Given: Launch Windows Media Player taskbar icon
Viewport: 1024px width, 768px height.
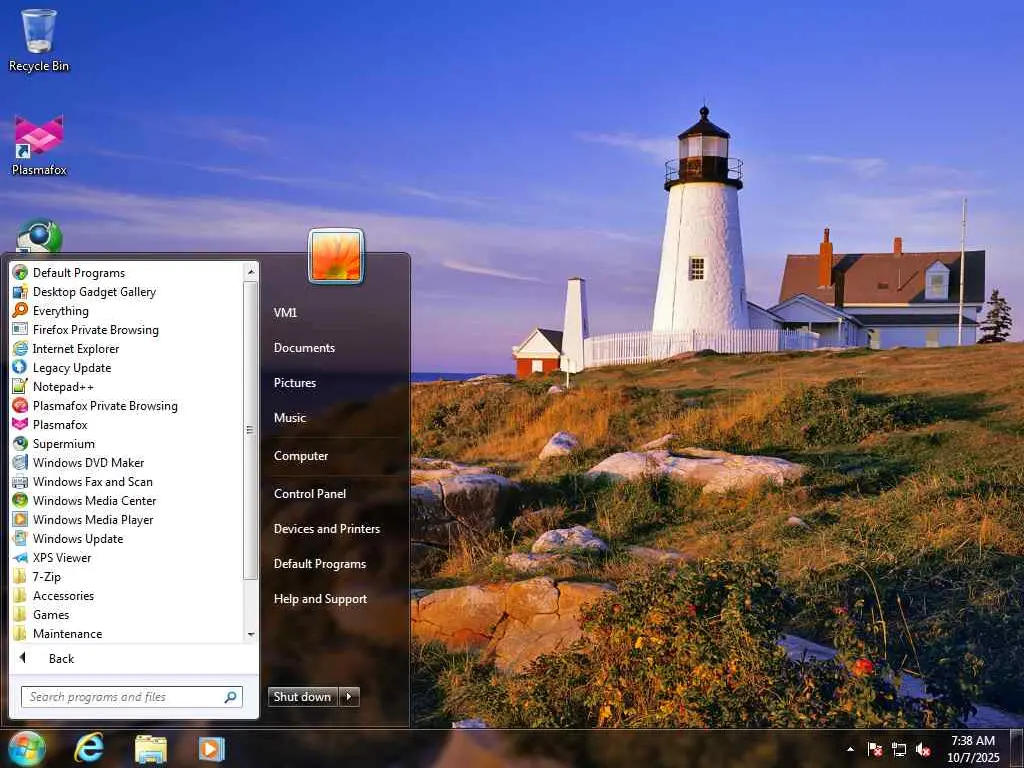Looking at the screenshot, I should pyautogui.click(x=211, y=748).
